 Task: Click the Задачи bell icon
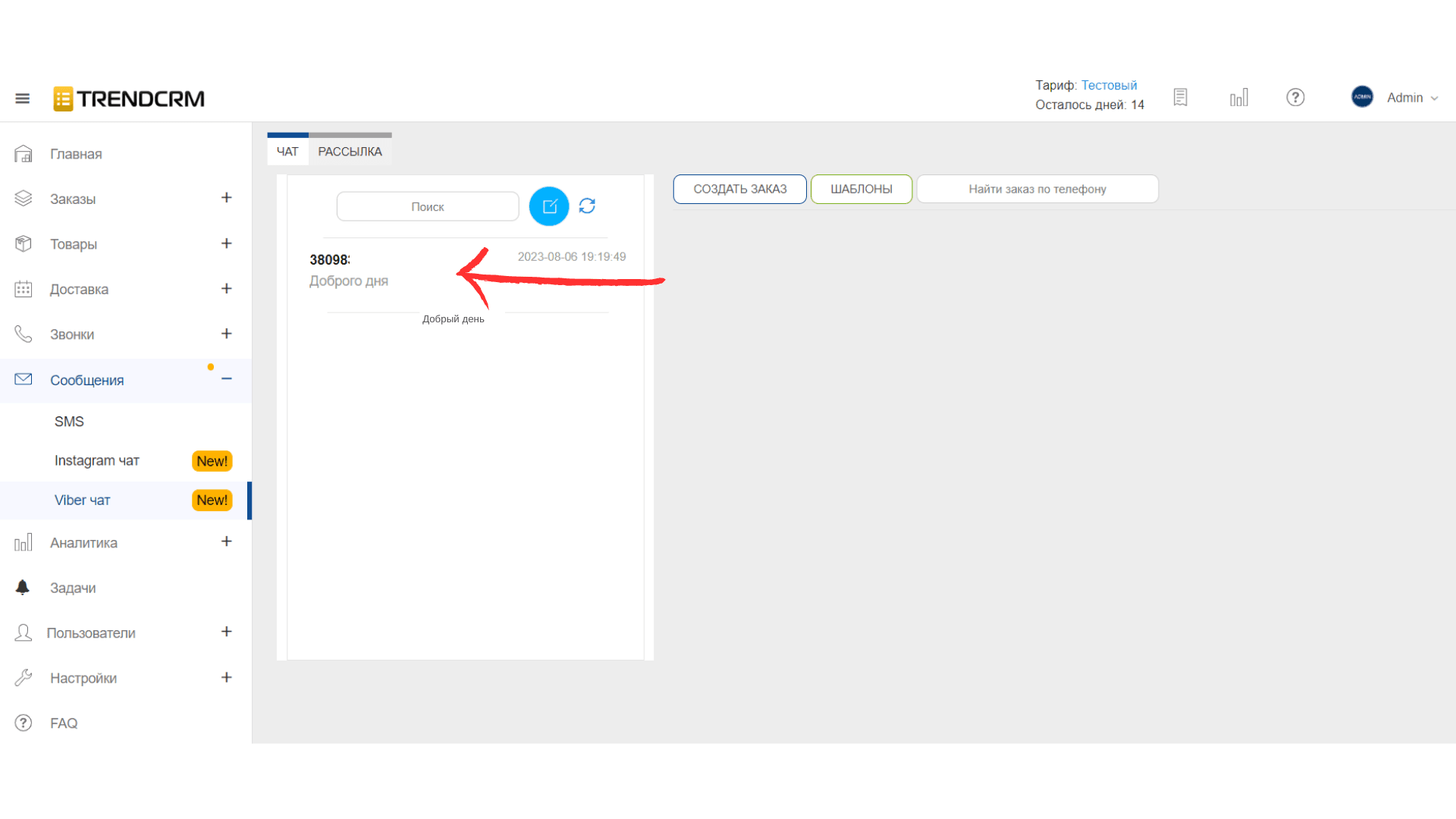coord(23,588)
